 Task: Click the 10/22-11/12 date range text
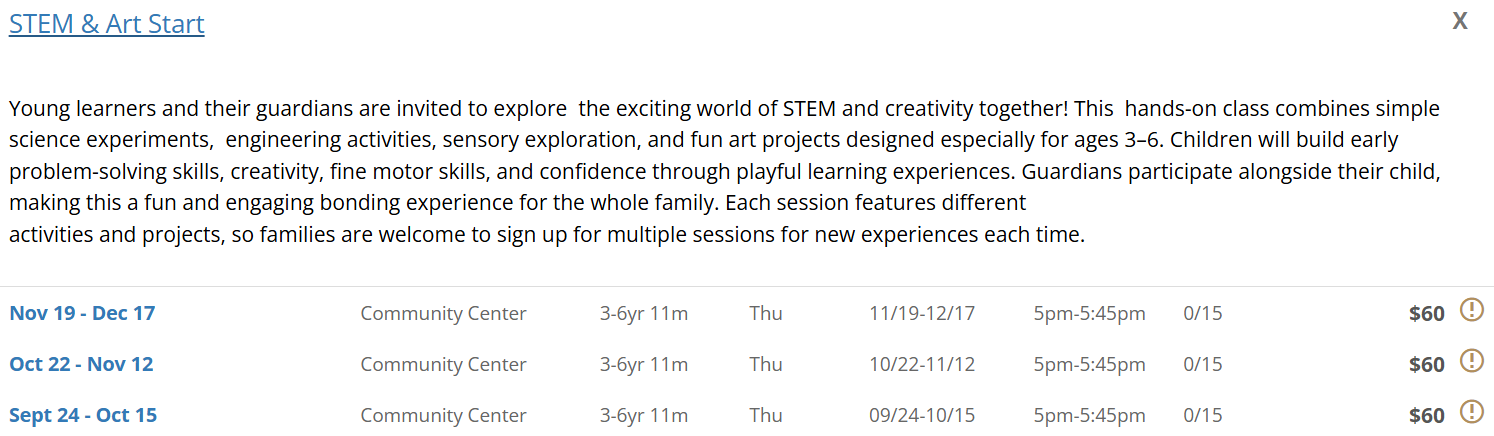[x=922, y=364]
